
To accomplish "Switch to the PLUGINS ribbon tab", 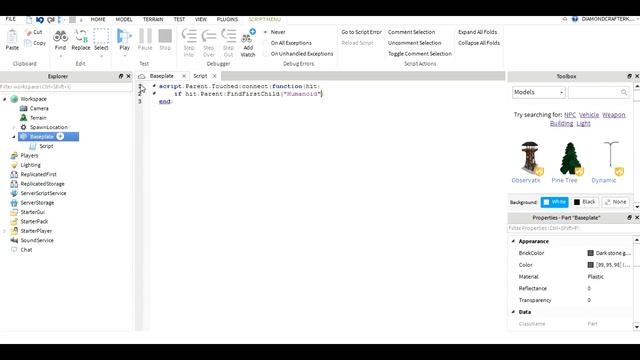I will click(227, 19).
